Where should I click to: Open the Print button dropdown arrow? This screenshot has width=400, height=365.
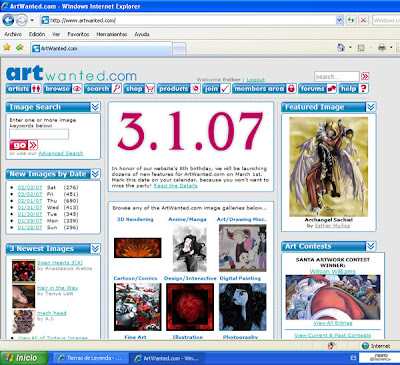click(391, 48)
